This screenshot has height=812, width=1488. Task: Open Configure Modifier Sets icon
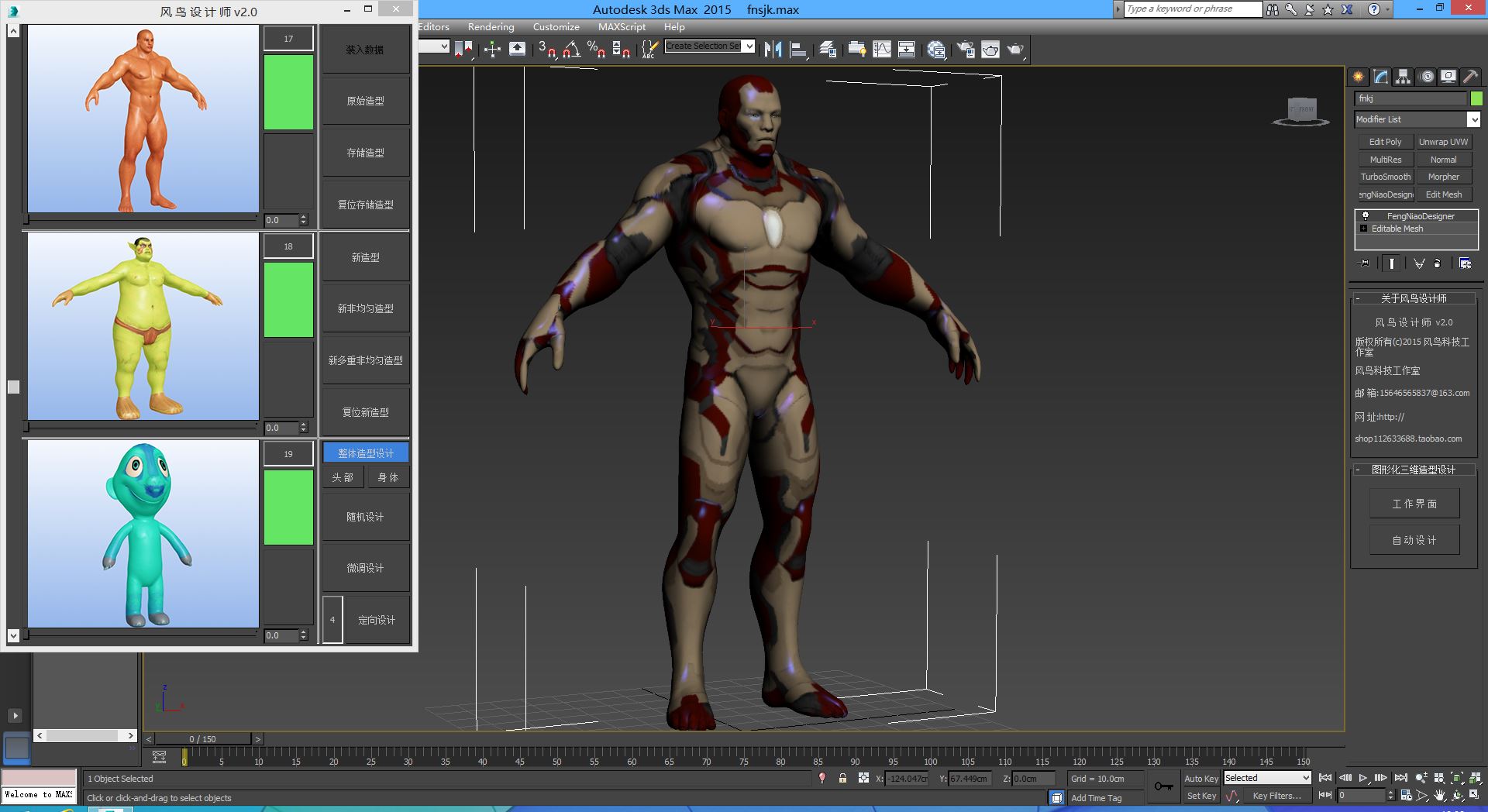(x=1465, y=263)
